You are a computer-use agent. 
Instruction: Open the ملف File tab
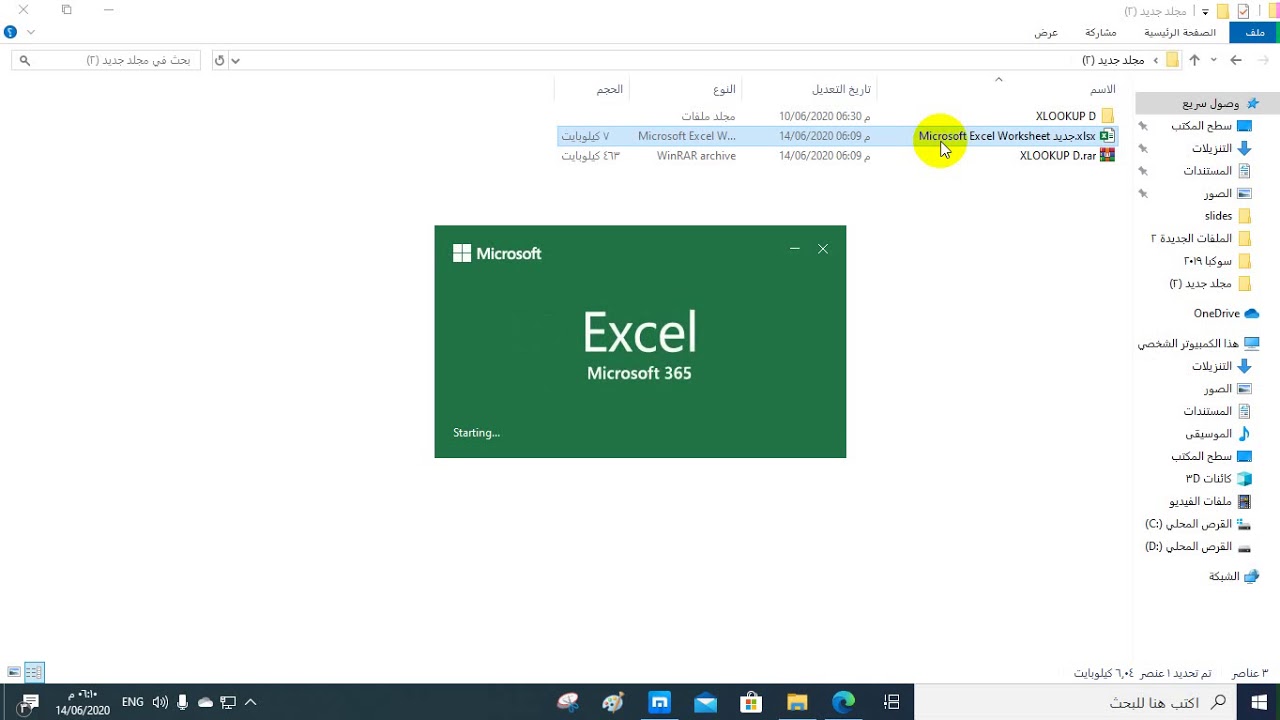coord(1254,33)
